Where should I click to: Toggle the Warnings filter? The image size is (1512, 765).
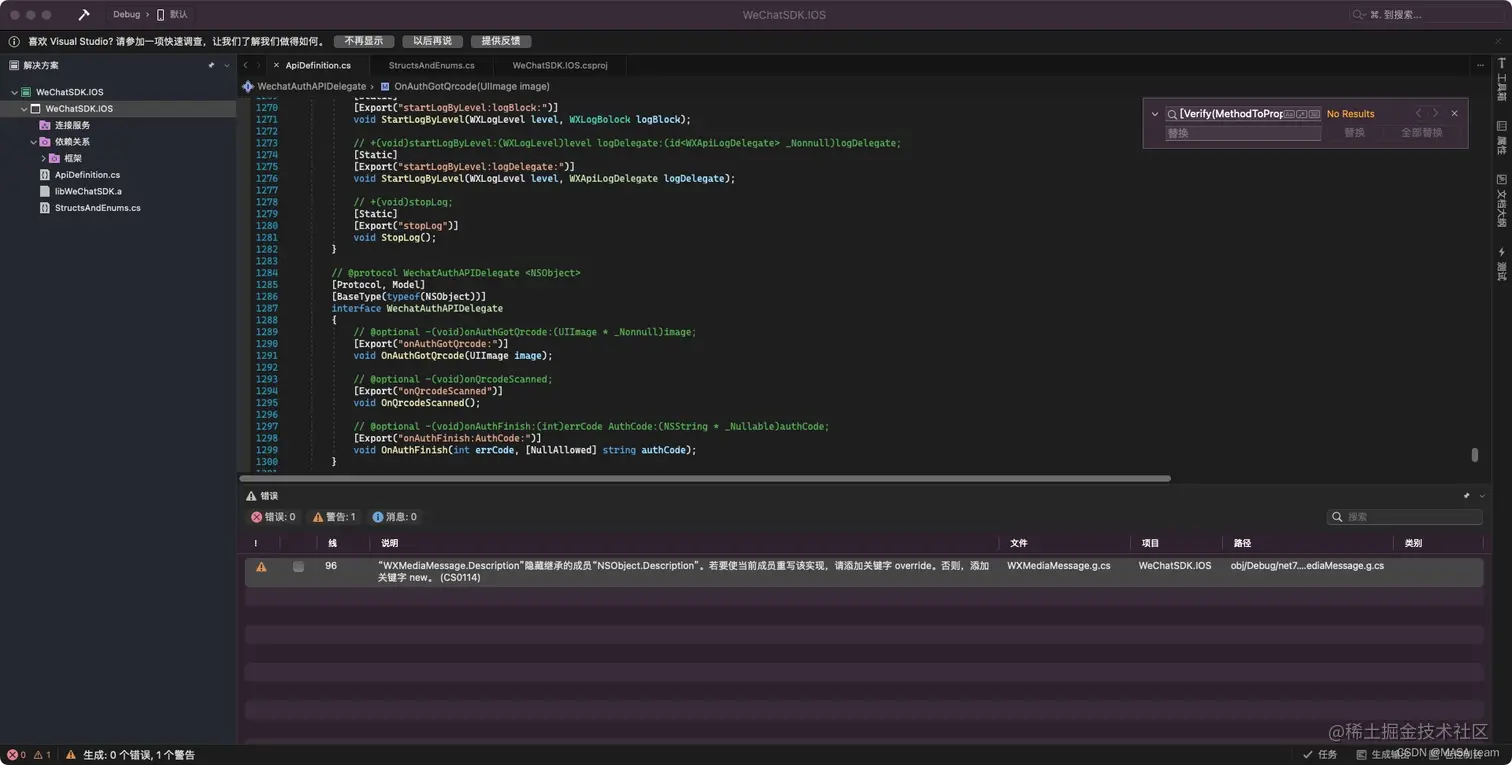pyautogui.click(x=334, y=517)
